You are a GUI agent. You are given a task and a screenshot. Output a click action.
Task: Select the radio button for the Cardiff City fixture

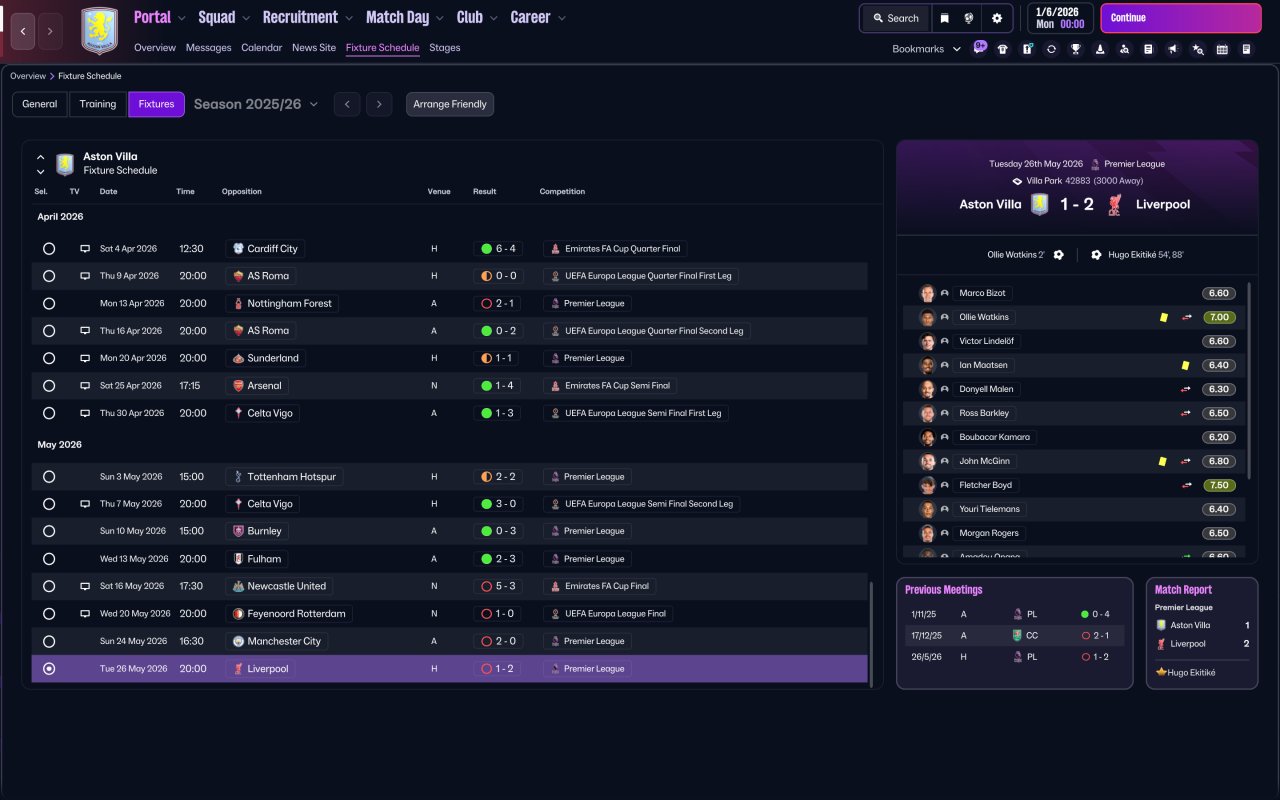pos(49,249)
